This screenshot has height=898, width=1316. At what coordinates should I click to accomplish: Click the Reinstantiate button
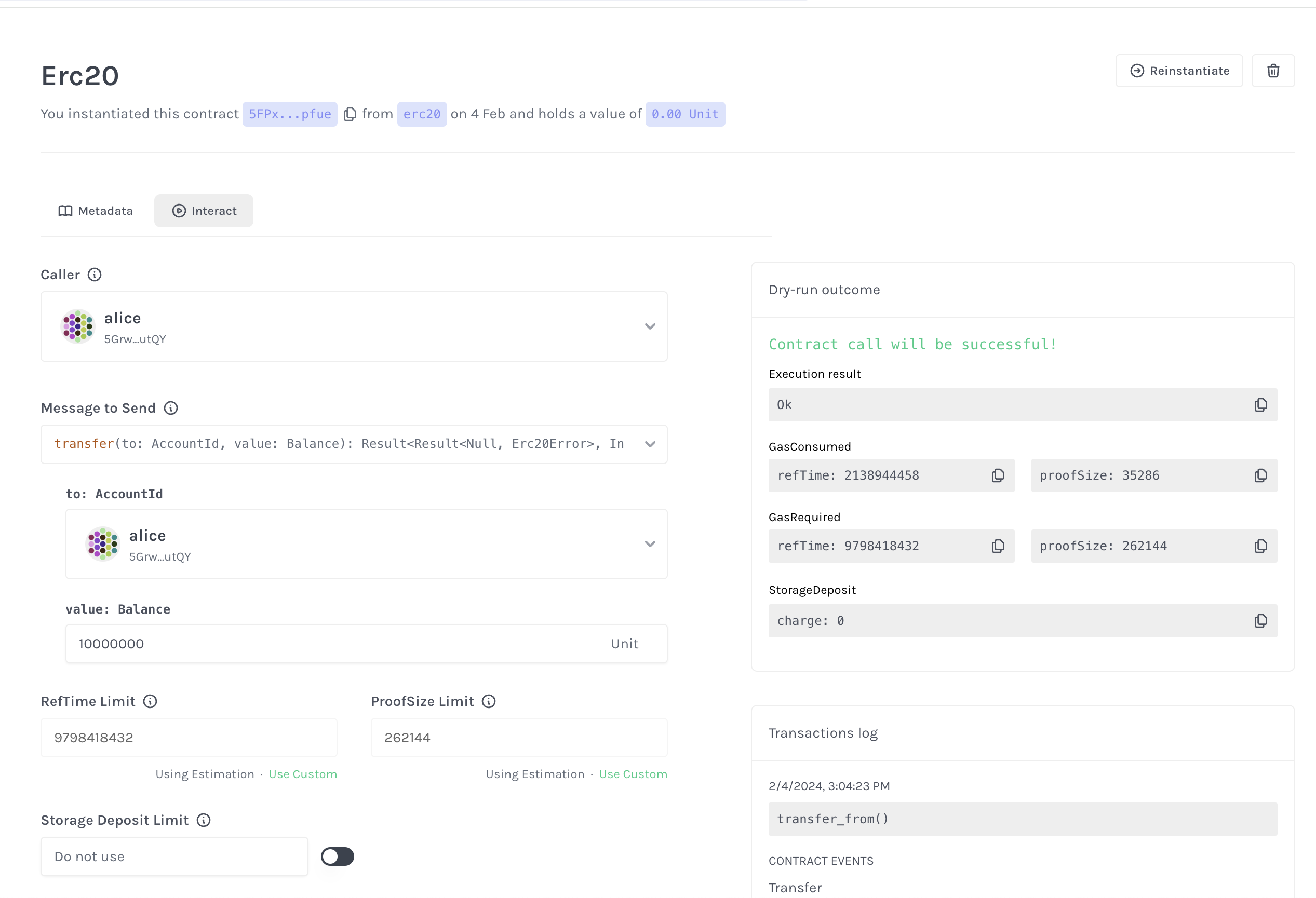1179,71
